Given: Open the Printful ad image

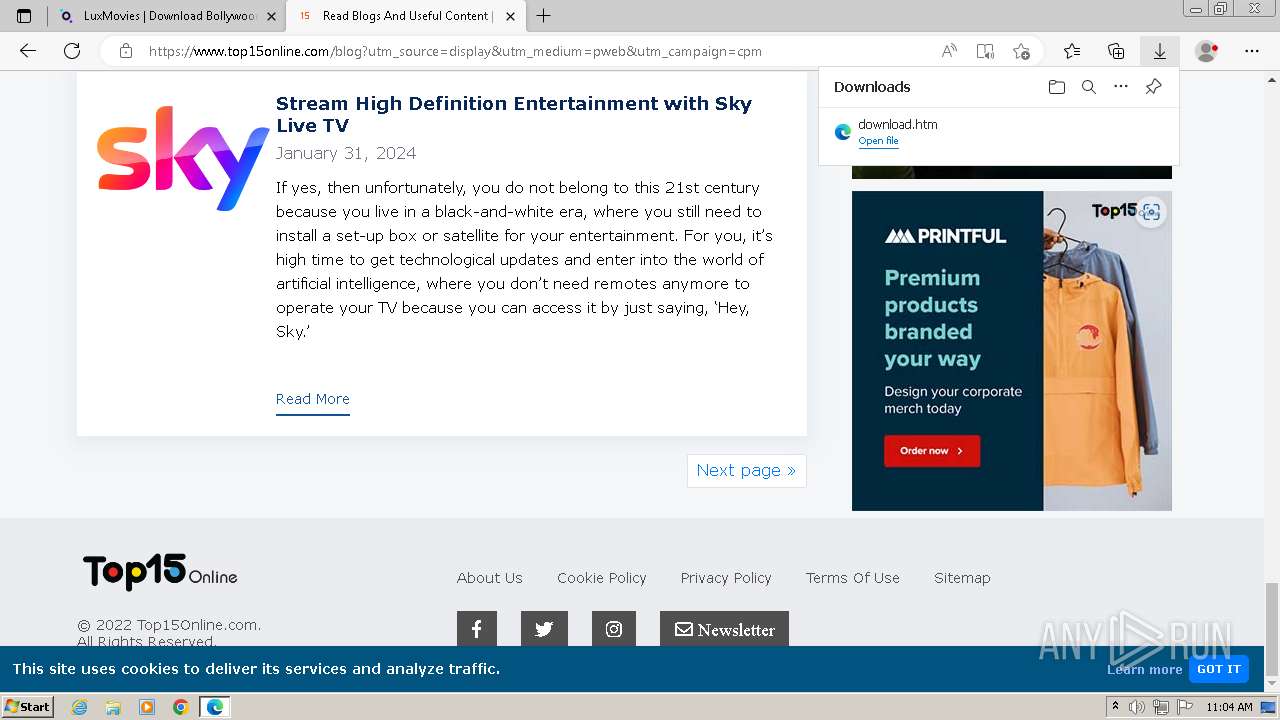Looking at the screenshot, I should pyautogui.click(x=1011, y=350).
